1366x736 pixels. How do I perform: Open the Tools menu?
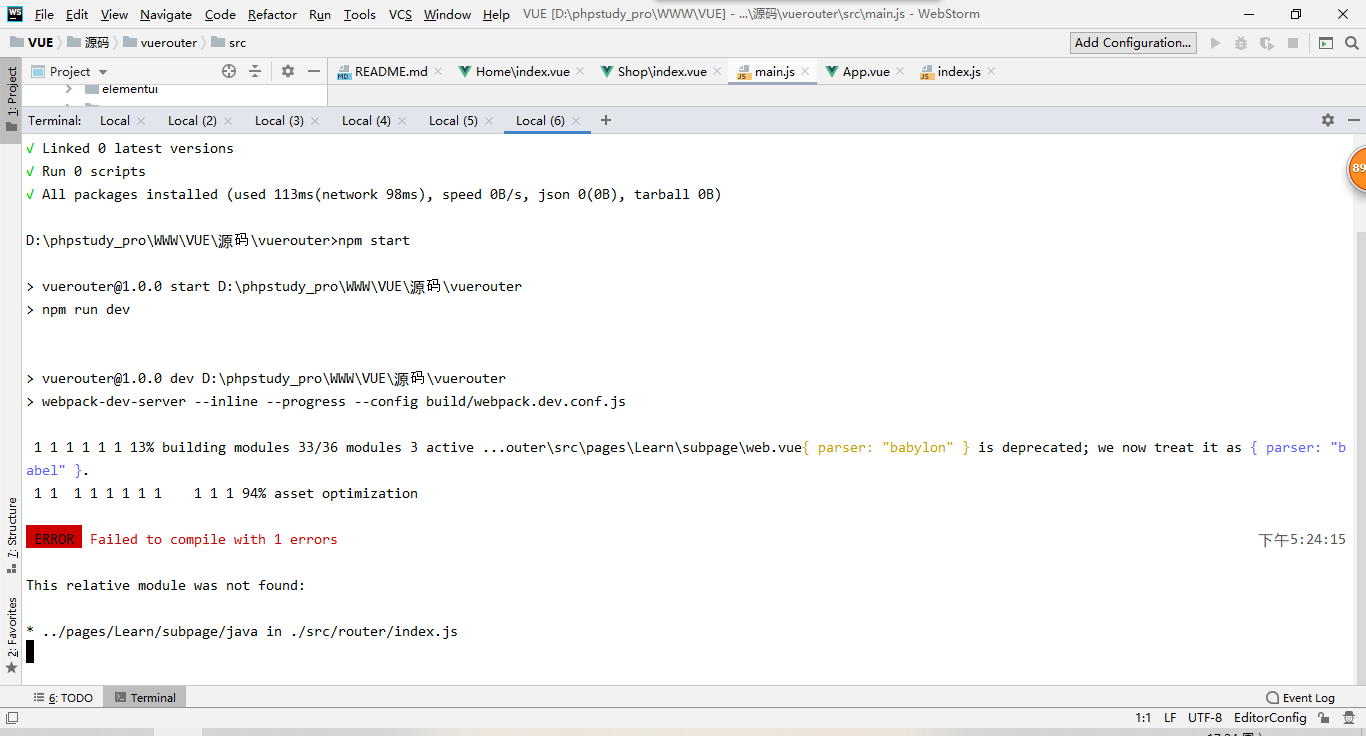pyautogui.click(x=360, y=14)
